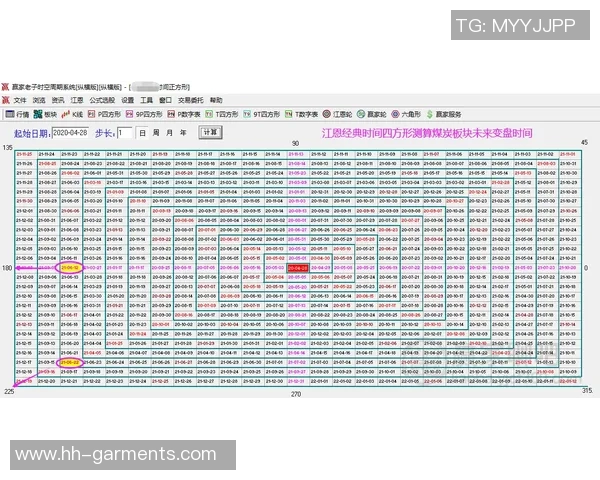Image resolution: width=600 pixels, height=480 pixels.
Task: Open the K线 candlestick chart tool
Action: coord(73,114)
